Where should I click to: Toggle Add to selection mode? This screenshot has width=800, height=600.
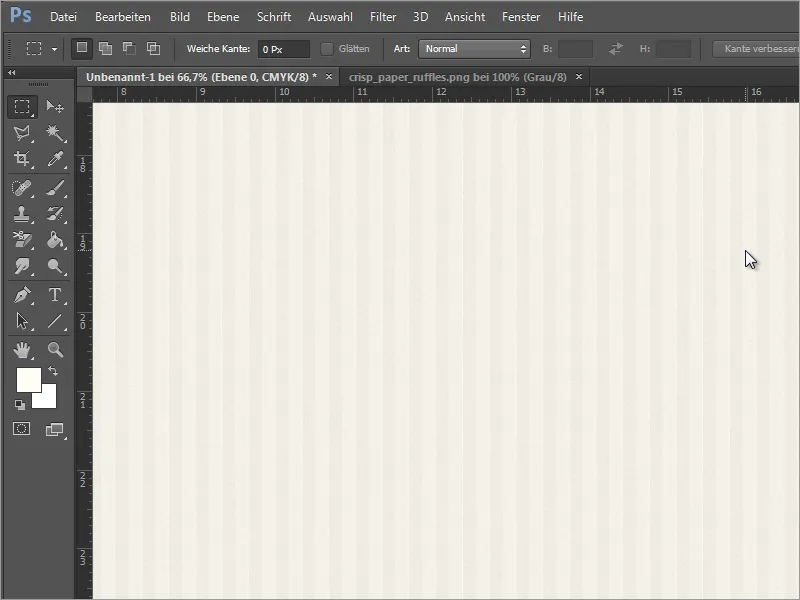(x=104, y=48)
